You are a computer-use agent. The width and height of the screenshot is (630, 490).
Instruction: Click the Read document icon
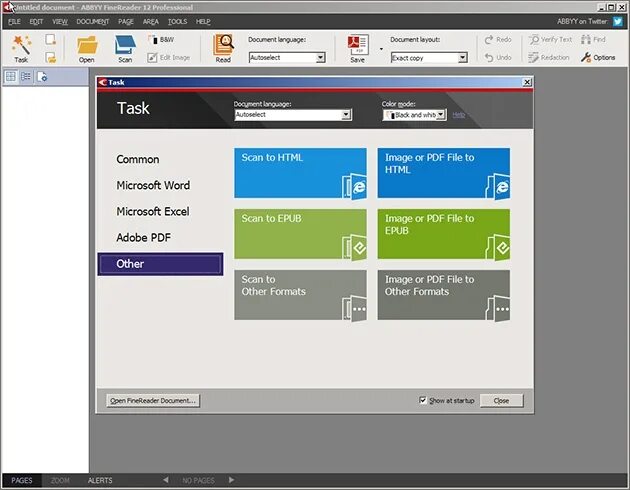[223, 49]
